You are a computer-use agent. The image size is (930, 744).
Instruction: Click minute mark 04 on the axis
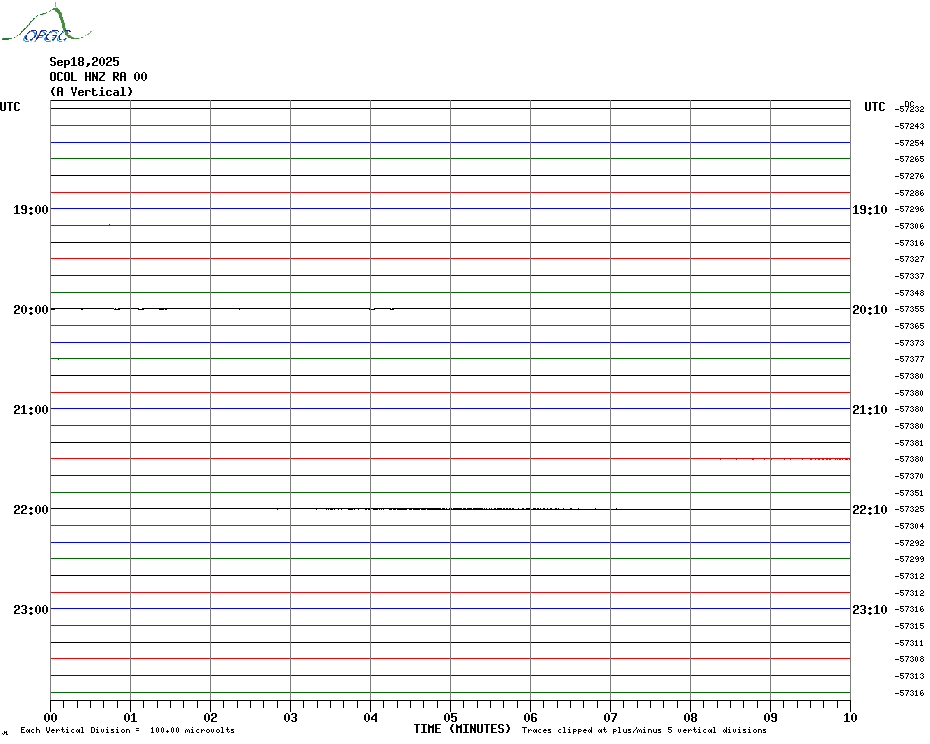click(371, 717)
